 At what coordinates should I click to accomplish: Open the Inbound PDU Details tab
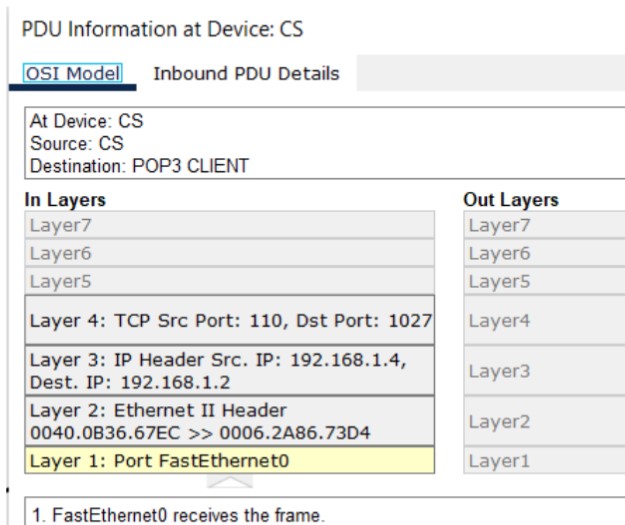pyautogui.click(x=246, y=73)
